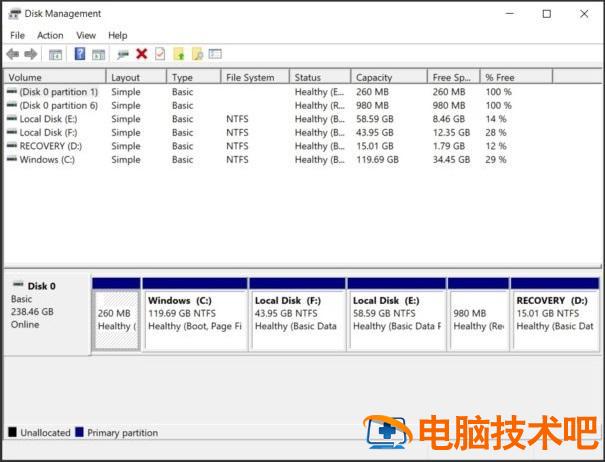Click drive icon next to Local Disk (F:) row
605x462 pixels.
point(12,132)
